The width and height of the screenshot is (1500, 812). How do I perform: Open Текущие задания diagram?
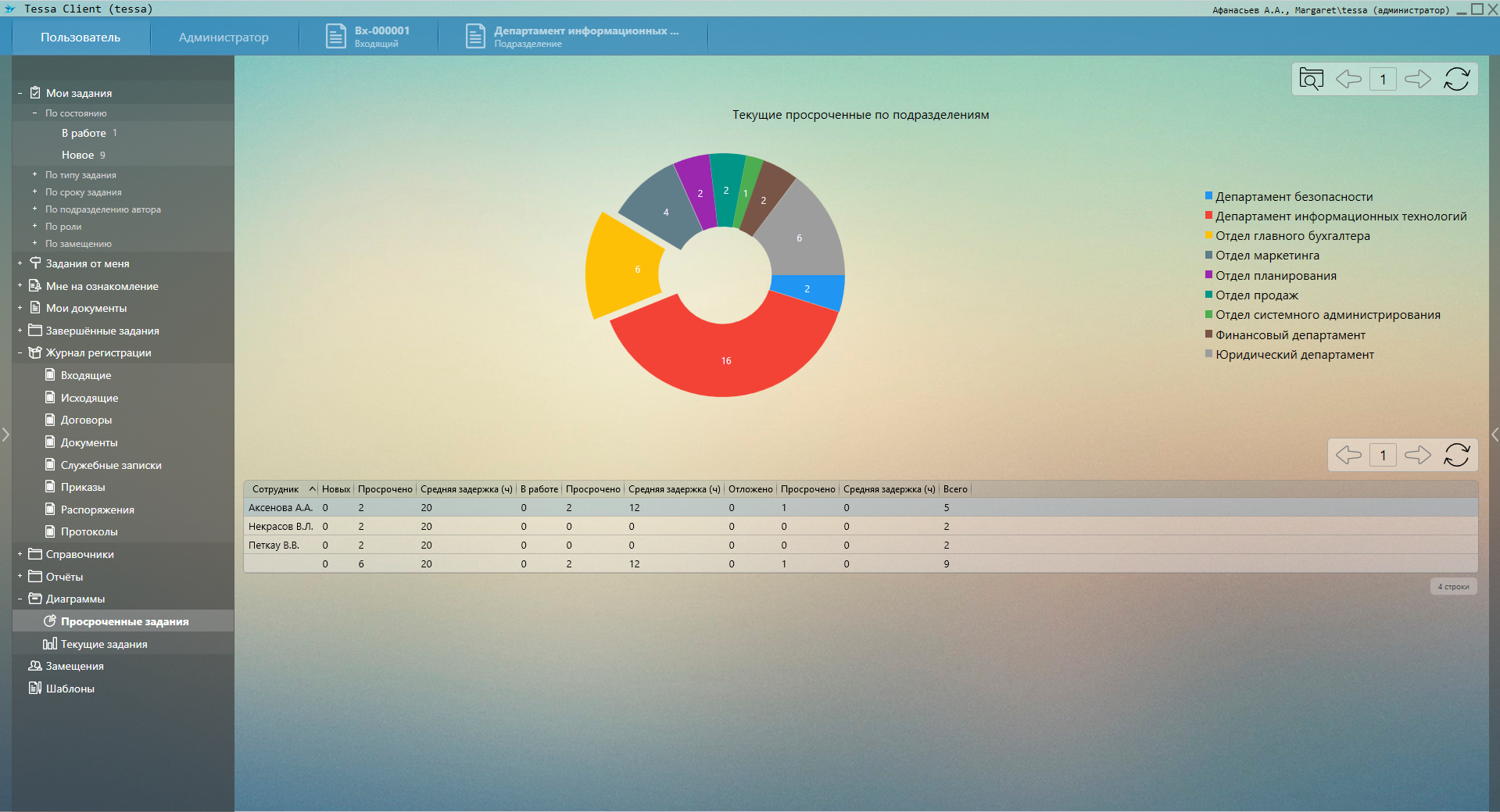point(104,644)
